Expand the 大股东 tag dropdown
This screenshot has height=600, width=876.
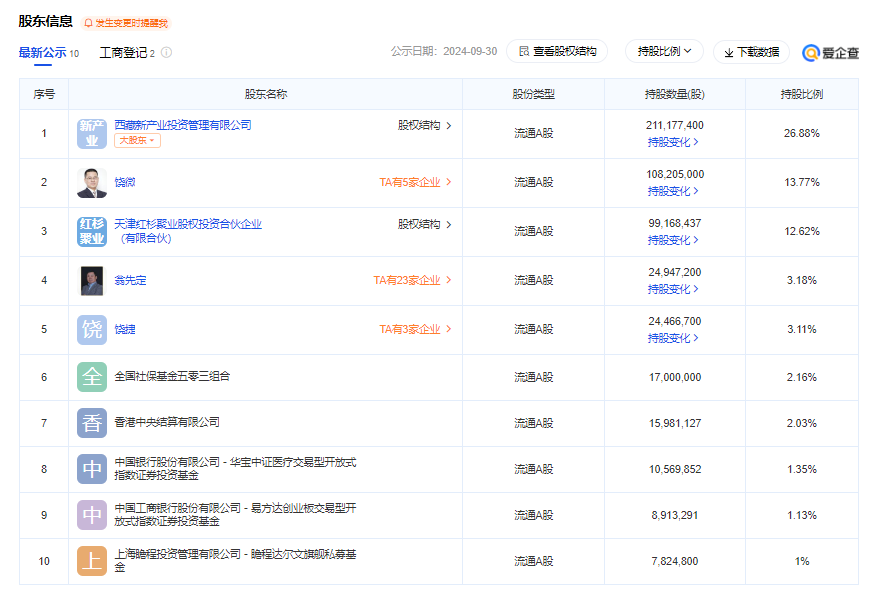(x=138, y=141)
